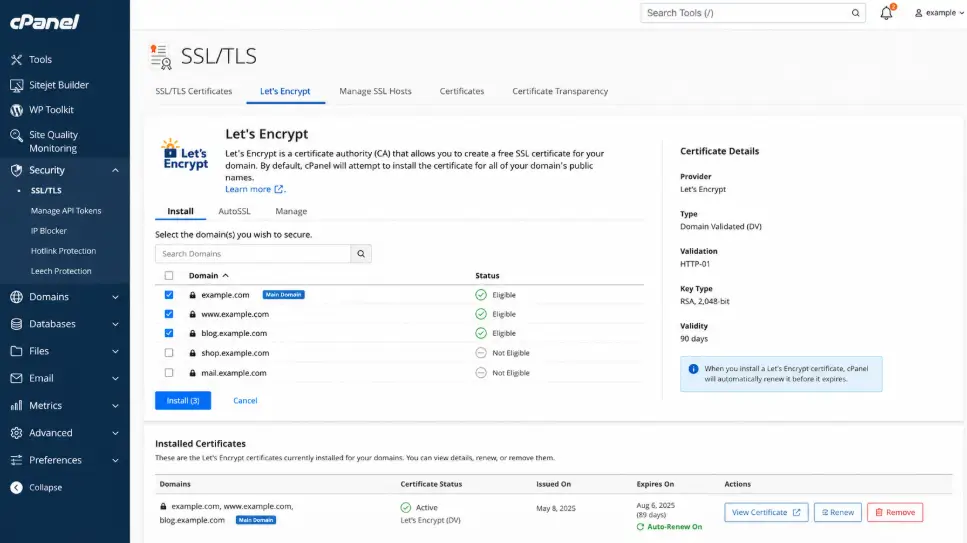Open Certificate Transparency tab

(x=560, y=91)
